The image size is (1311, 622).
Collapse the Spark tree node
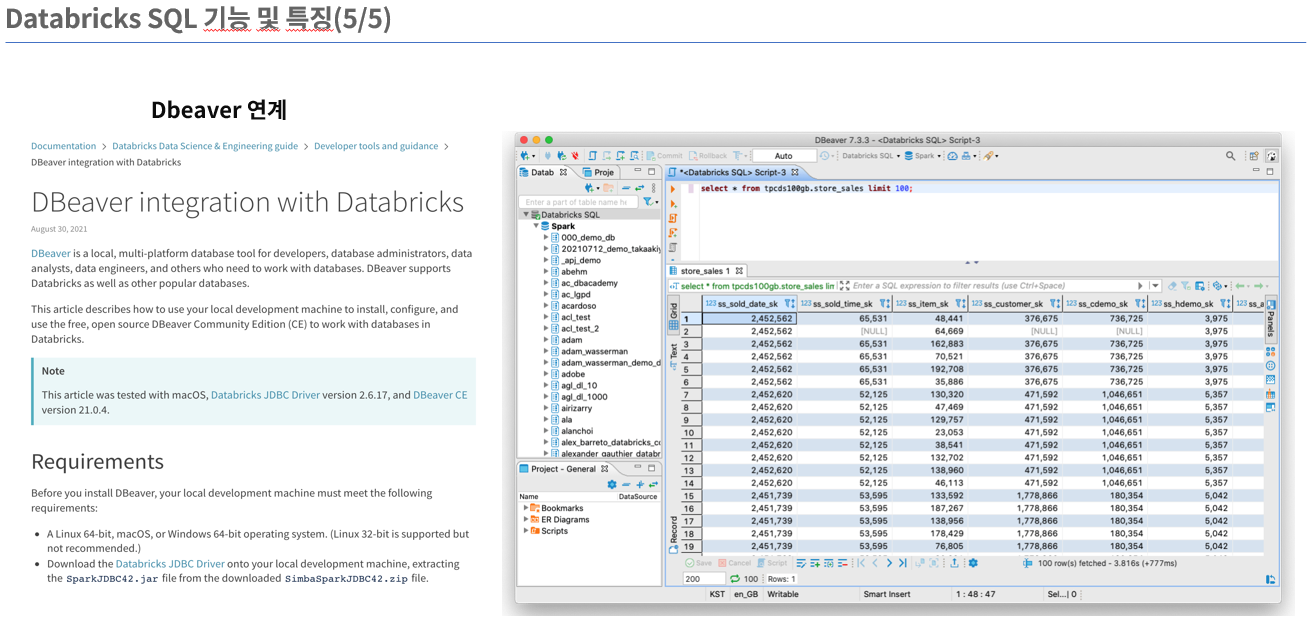pyautogui.click(x=535, y=226)
